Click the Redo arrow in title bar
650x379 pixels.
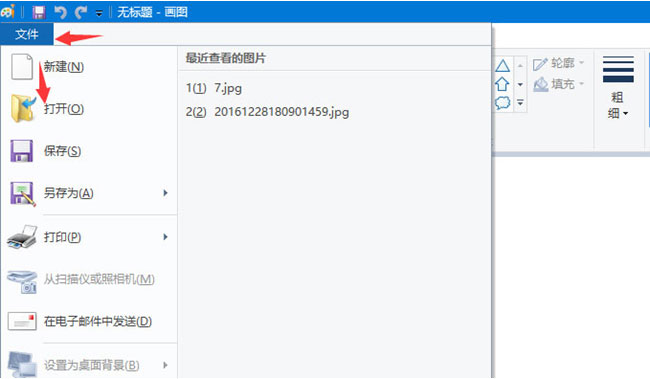(x=81, y=12)
